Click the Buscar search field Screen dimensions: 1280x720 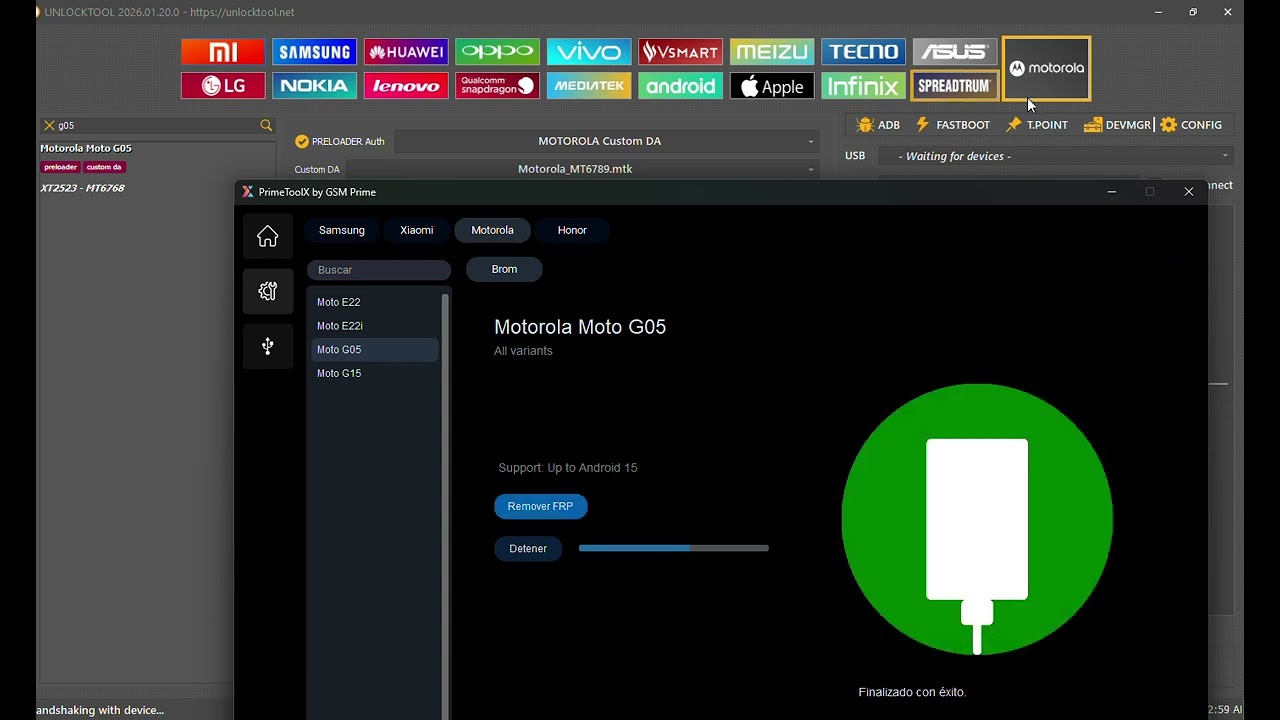pos(379,270)
